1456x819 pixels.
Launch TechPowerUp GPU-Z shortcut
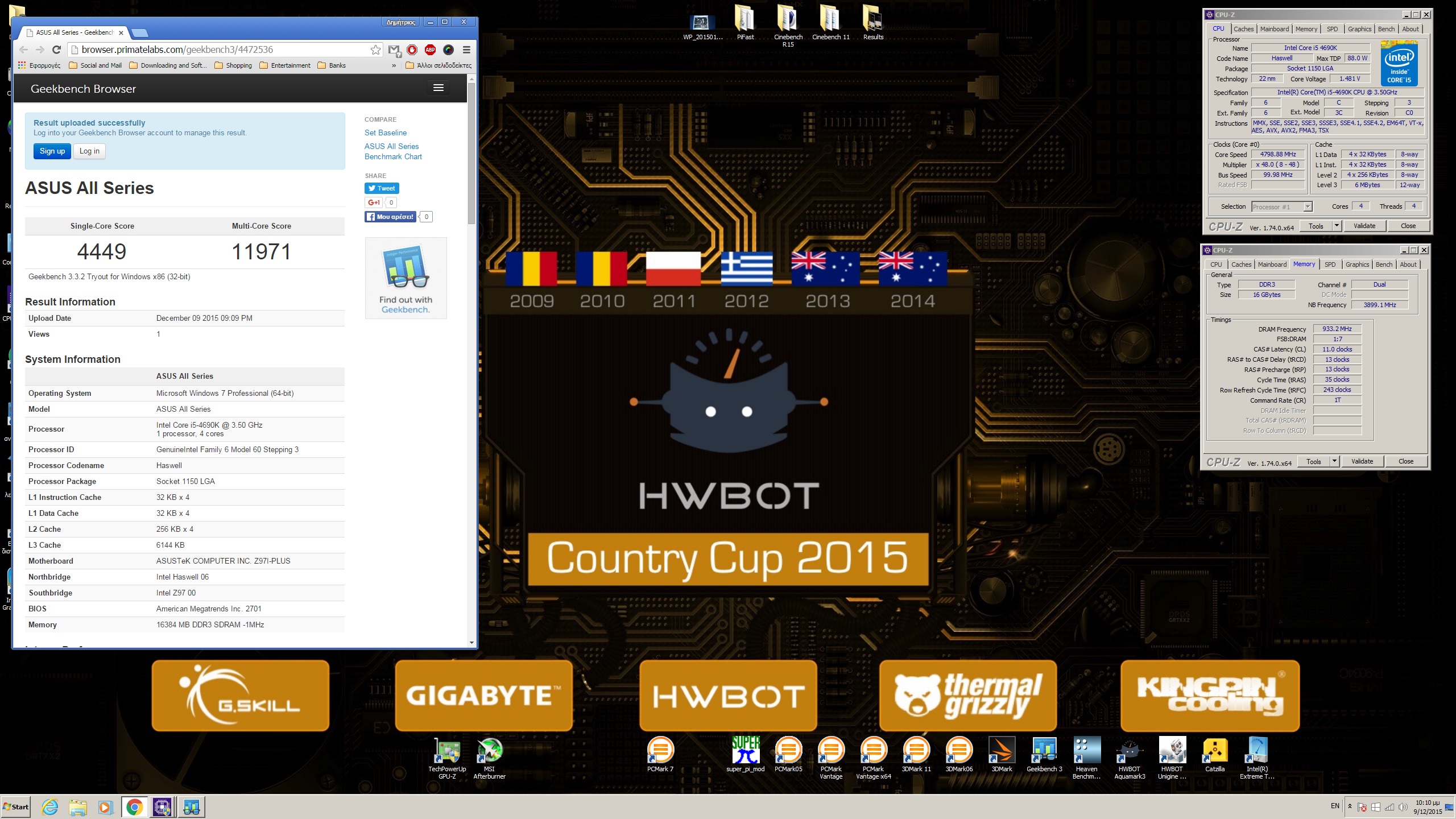coord(447,758)
